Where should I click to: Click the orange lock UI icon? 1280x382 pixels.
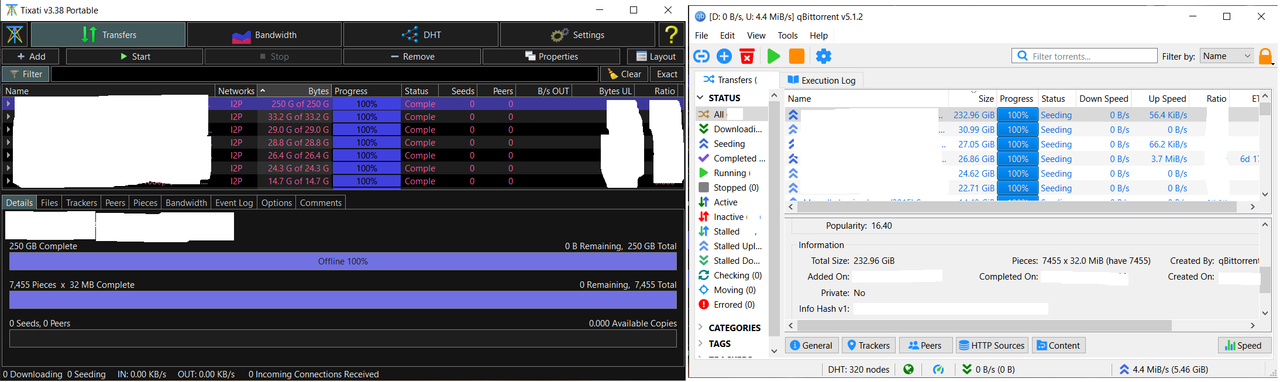coord(1265,57)
